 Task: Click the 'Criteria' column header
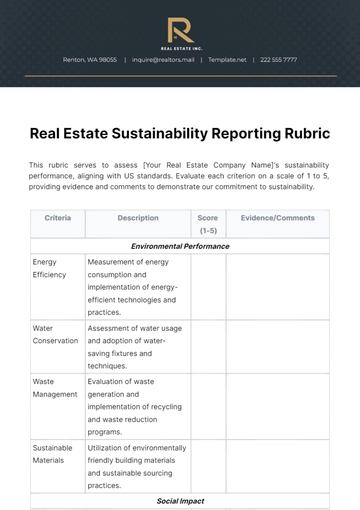click(58, 224)
